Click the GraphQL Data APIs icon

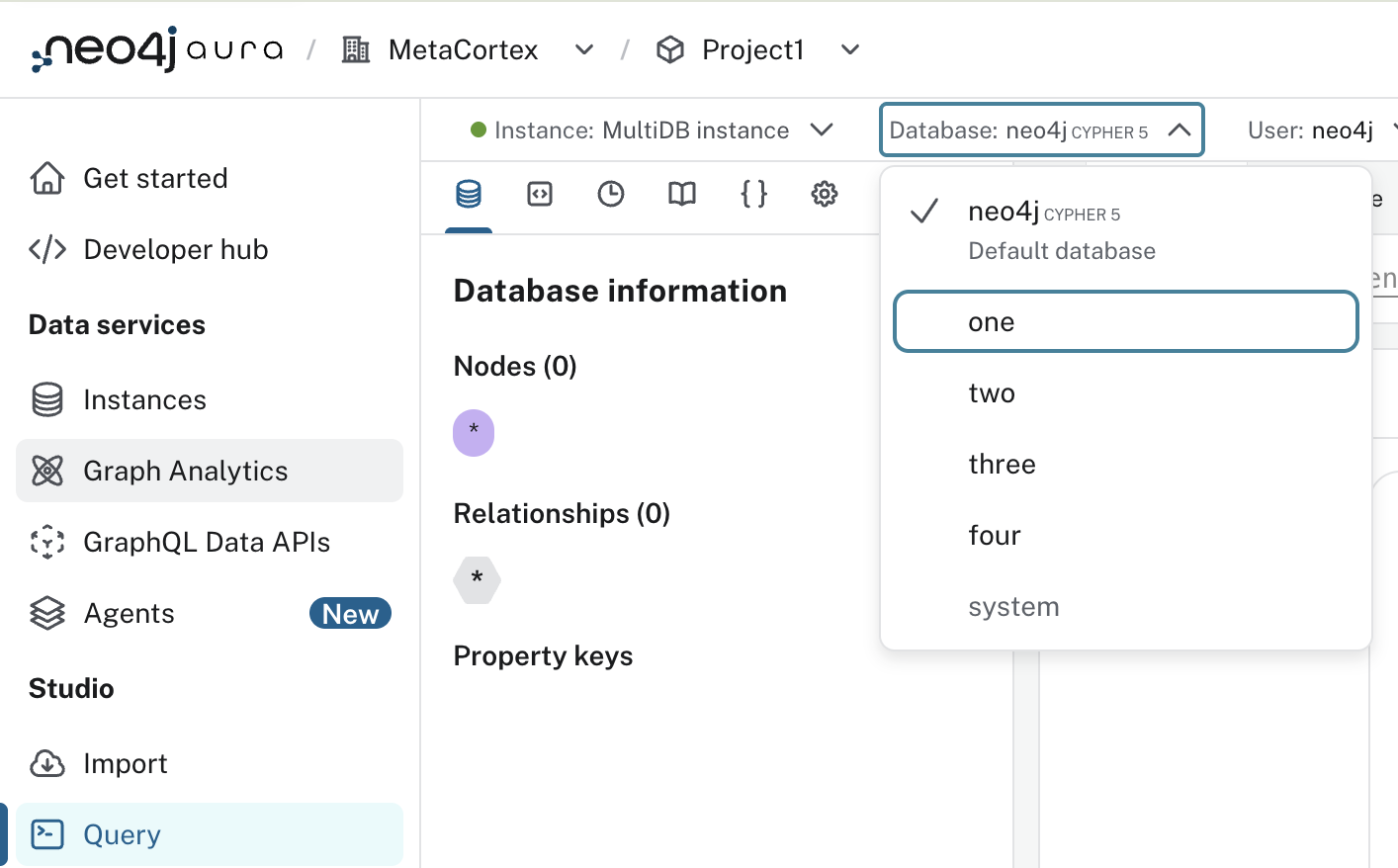pos(47,542)
